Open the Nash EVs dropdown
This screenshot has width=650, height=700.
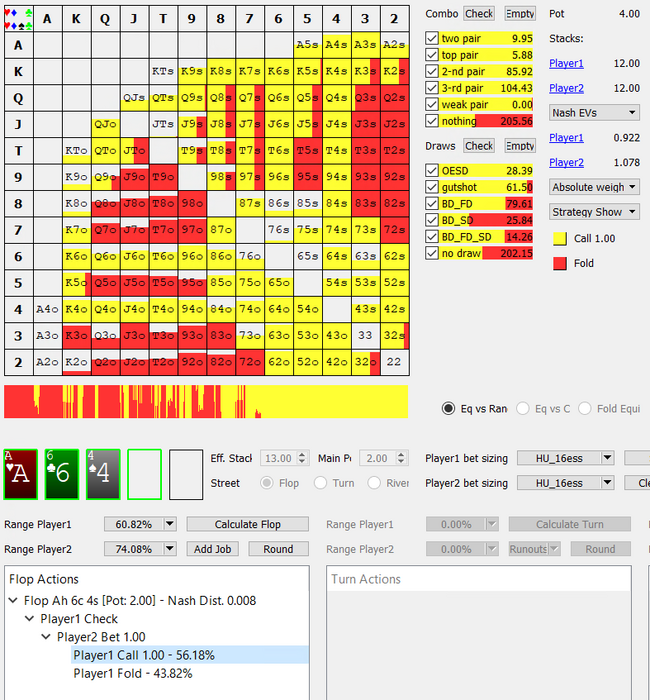point(594,112)
